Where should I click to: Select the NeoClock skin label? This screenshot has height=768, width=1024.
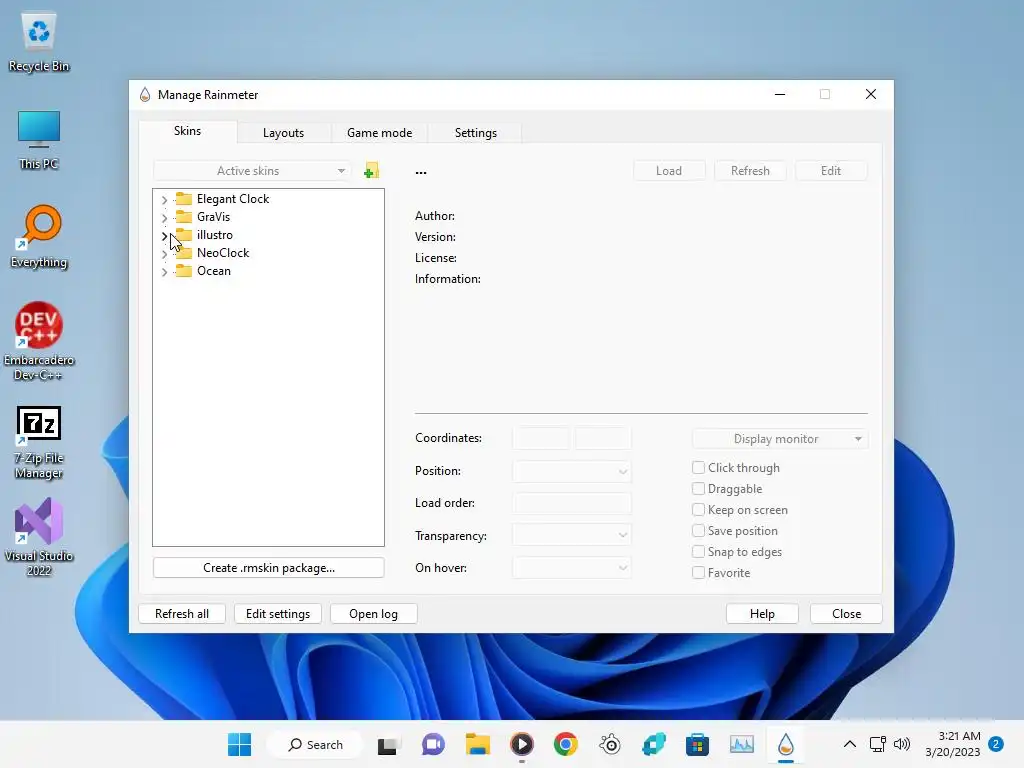pyautogui.click(x=223, y=253)
